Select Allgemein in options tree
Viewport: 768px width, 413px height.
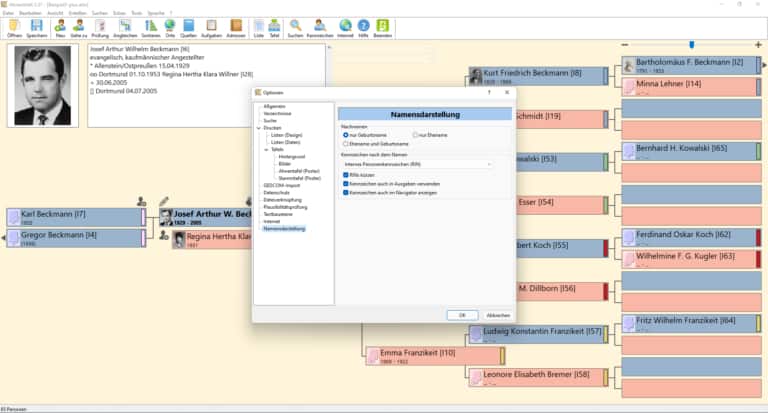pos(274,106)
